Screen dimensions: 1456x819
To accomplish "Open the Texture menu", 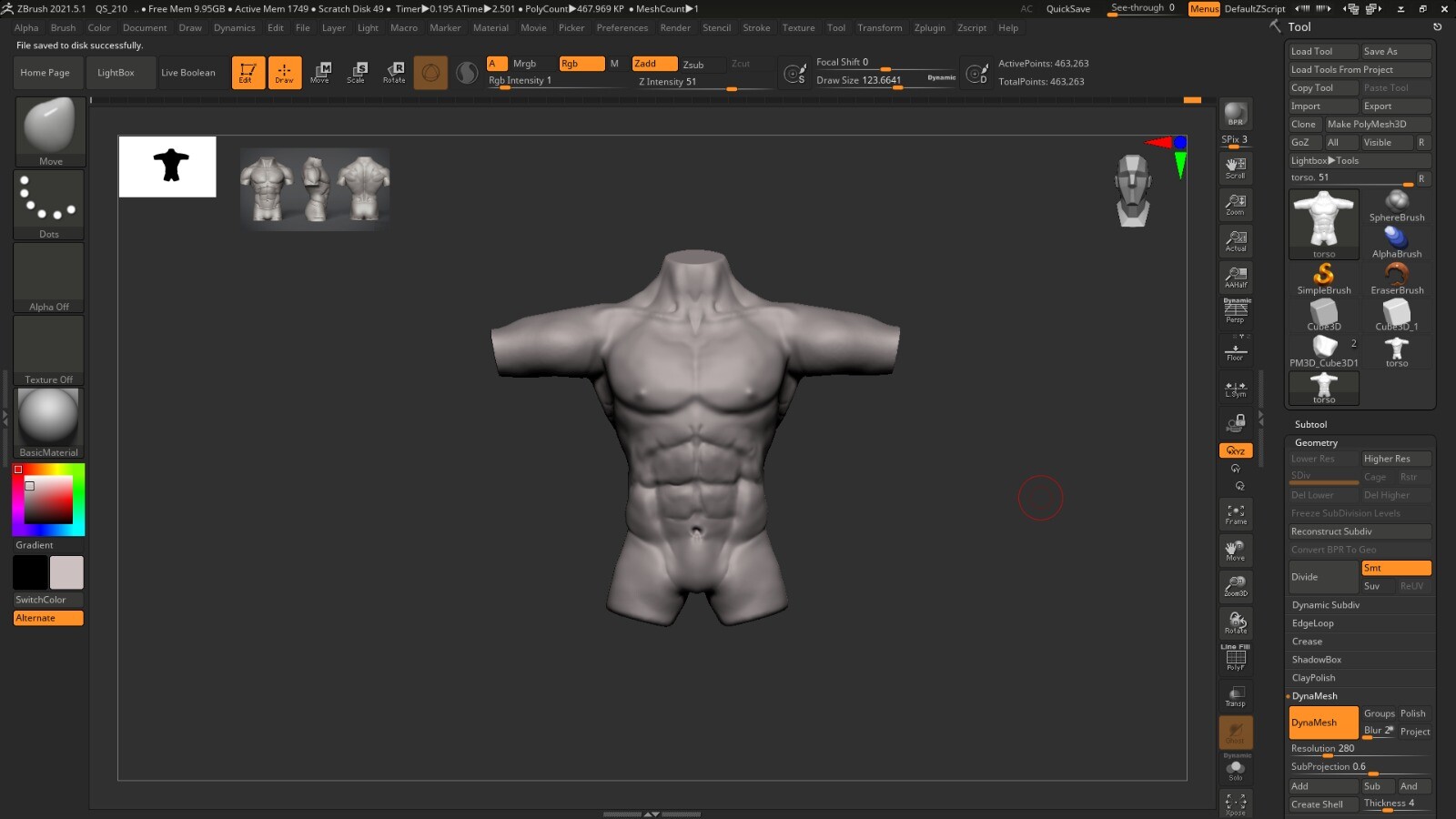I will coord(798,27).
